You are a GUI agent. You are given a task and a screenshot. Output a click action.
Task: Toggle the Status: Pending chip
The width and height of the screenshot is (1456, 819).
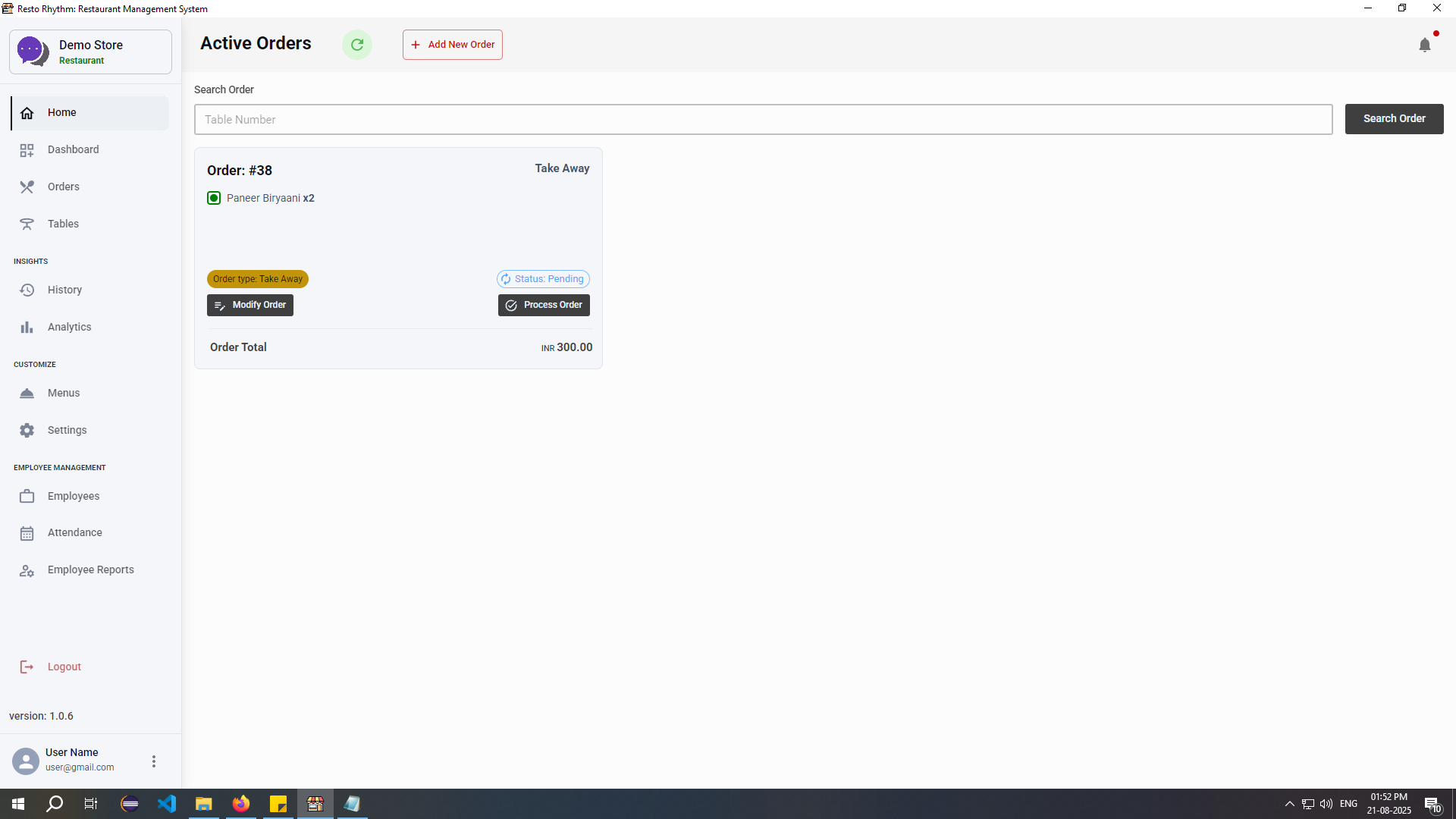(x=542, y=279)
